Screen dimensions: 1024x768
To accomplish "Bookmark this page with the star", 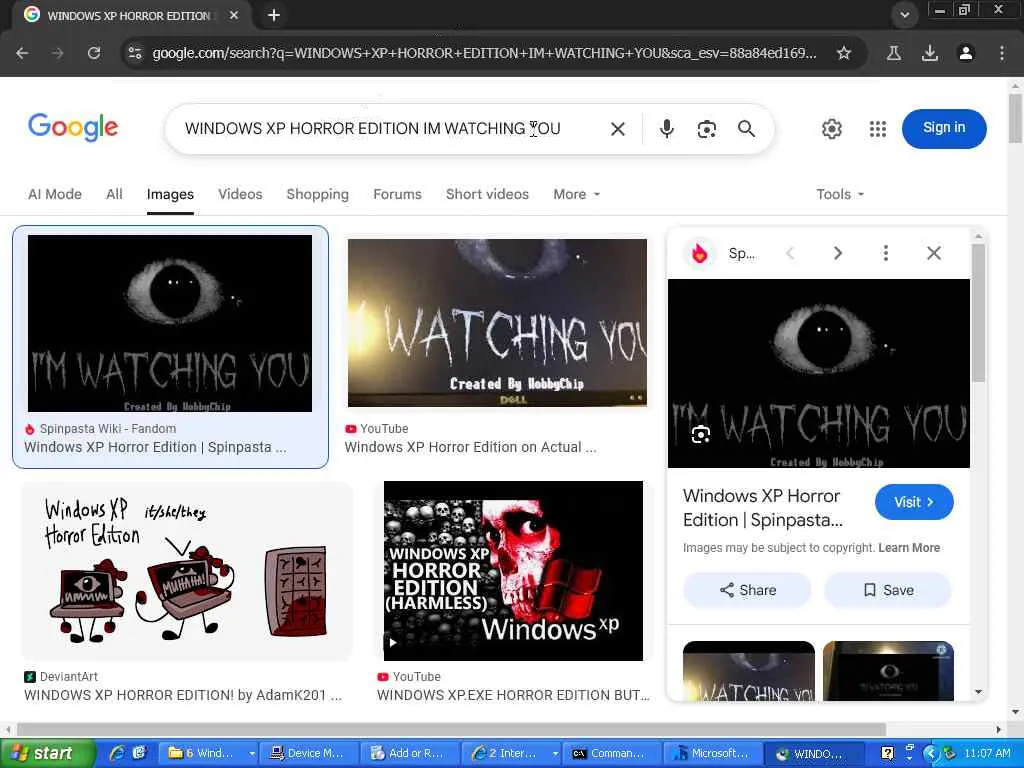I will click(x=844, y=53).
